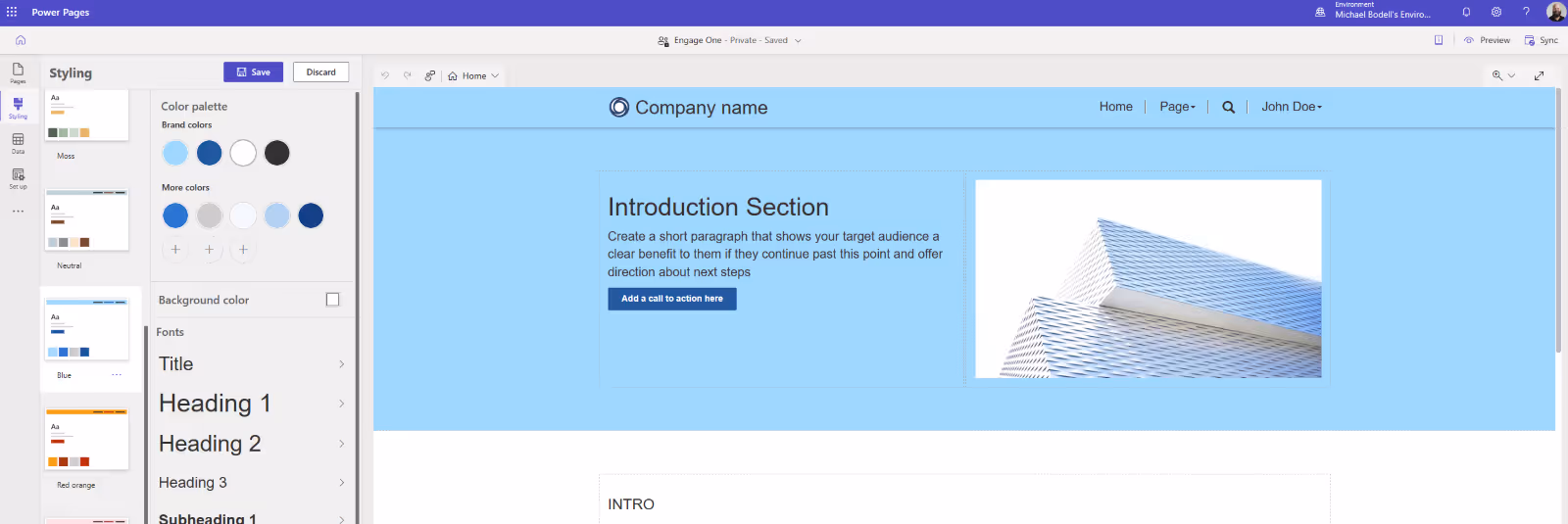Viewport: 1568px width, 524px height.
Task: Open the help question mark
Action: coord(1526,12)
